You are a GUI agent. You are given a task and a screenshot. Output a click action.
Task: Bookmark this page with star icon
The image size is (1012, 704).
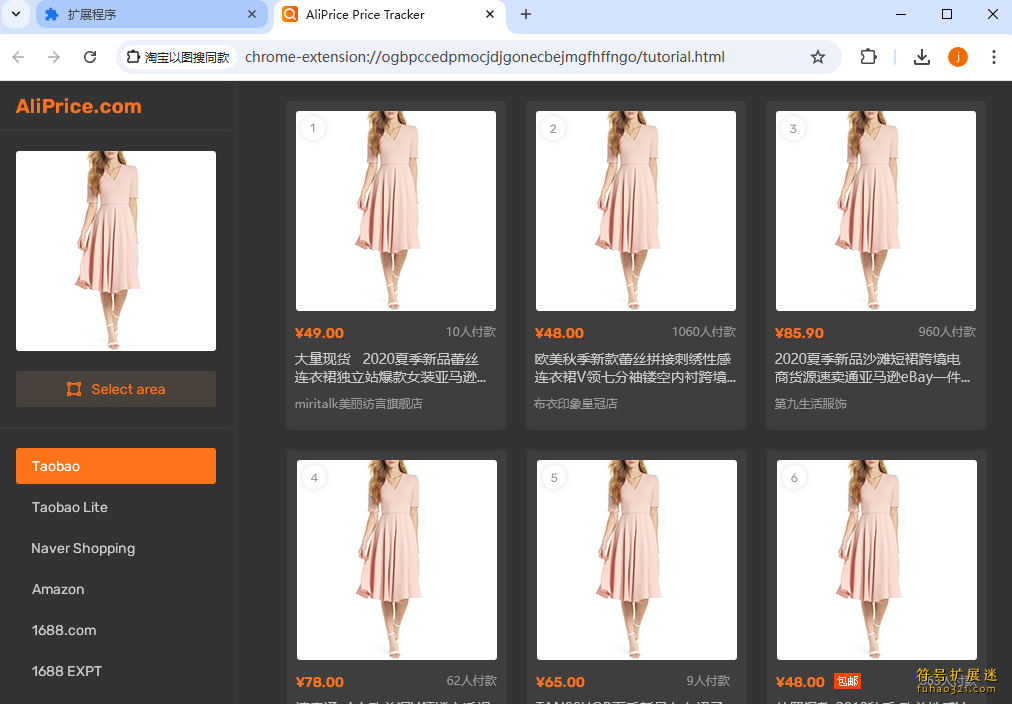818,57
